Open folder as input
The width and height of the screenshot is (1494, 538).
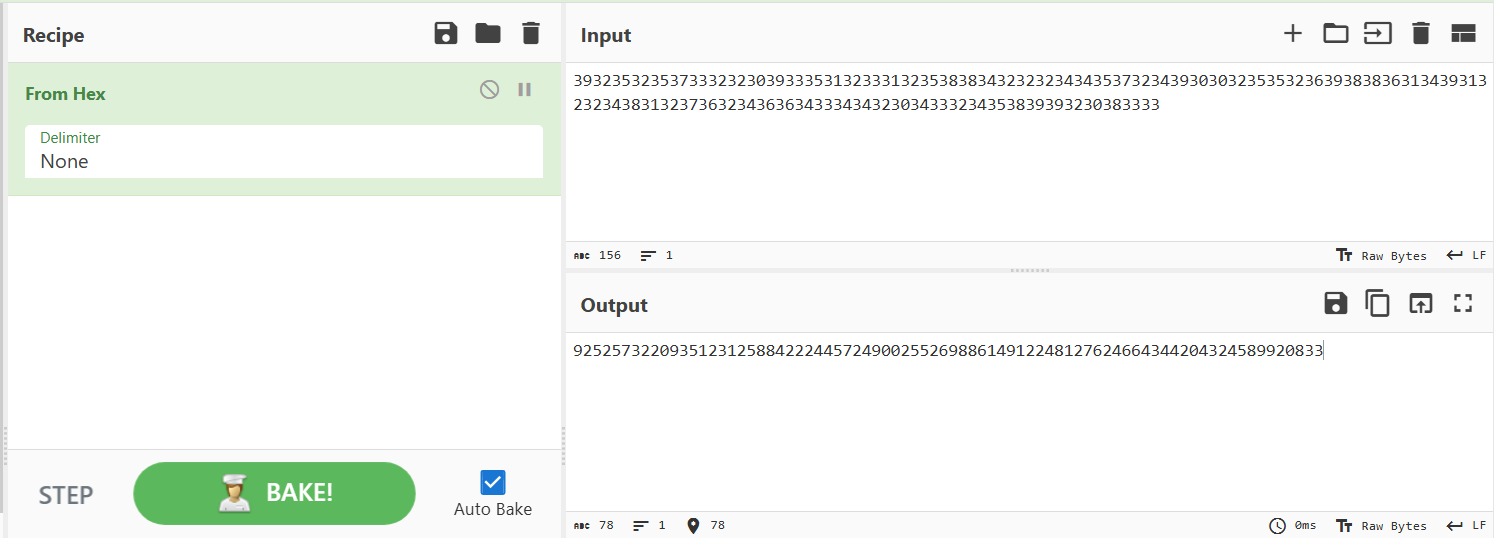coord(1336,34)
